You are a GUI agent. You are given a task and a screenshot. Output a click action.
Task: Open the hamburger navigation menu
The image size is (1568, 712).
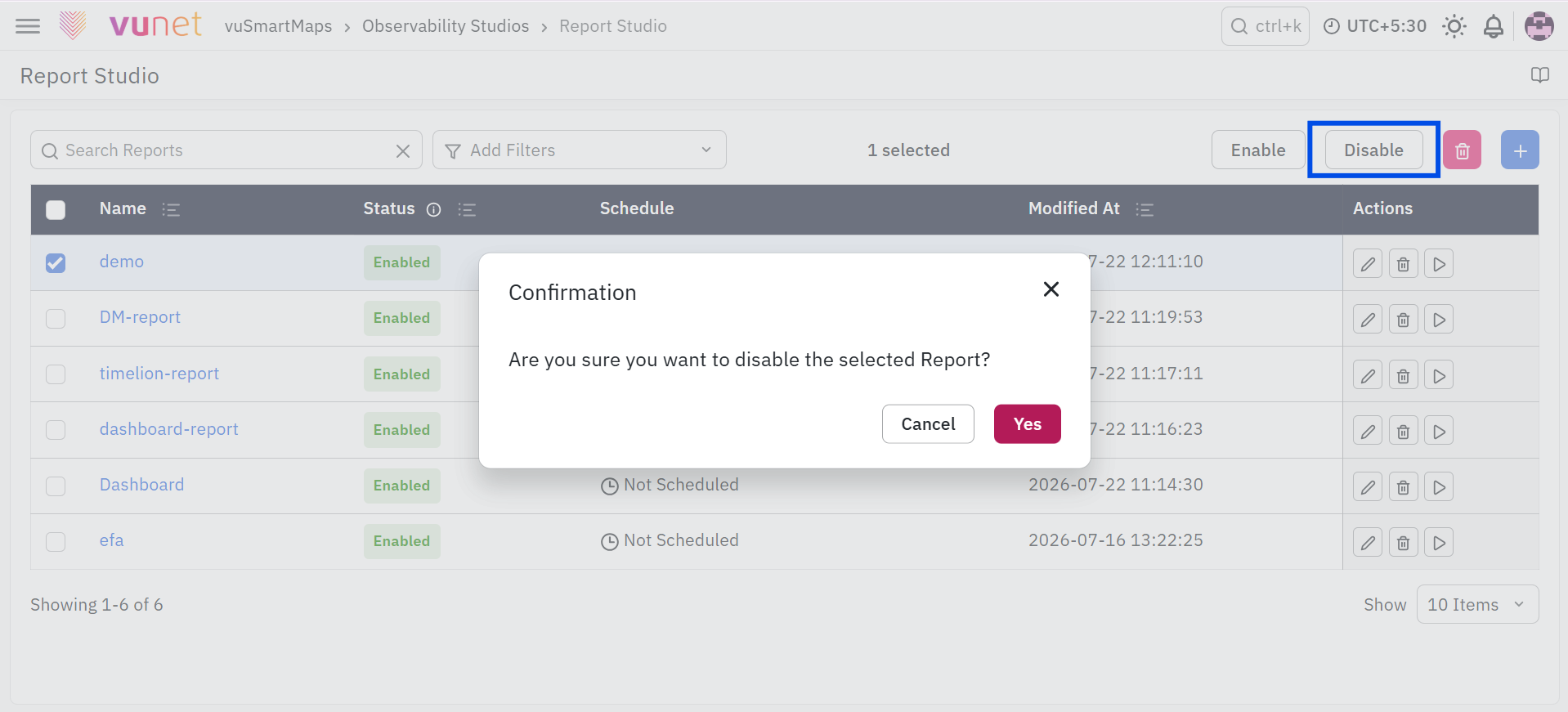[28, 26]
